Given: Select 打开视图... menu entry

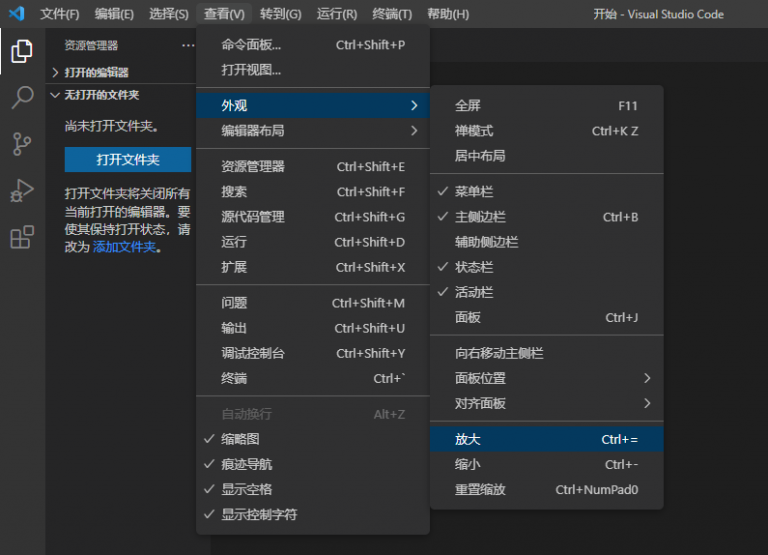Looking at the screenshot, I should coord(313,70).
